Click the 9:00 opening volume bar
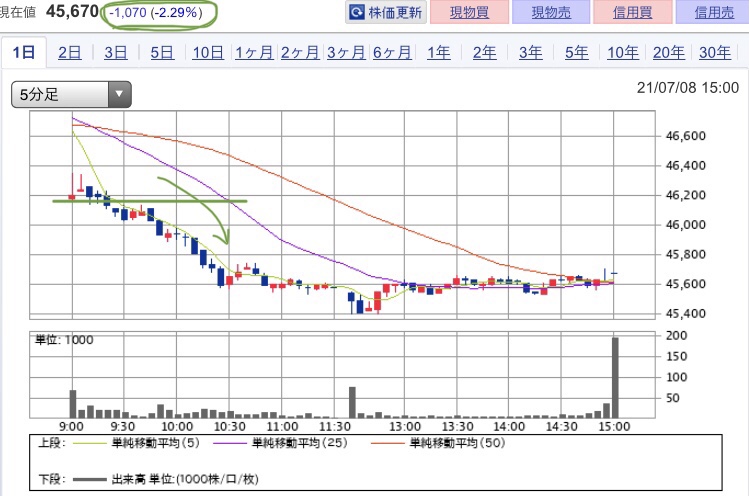This screenshot has width=749, height=496. [x=73, y=404]
